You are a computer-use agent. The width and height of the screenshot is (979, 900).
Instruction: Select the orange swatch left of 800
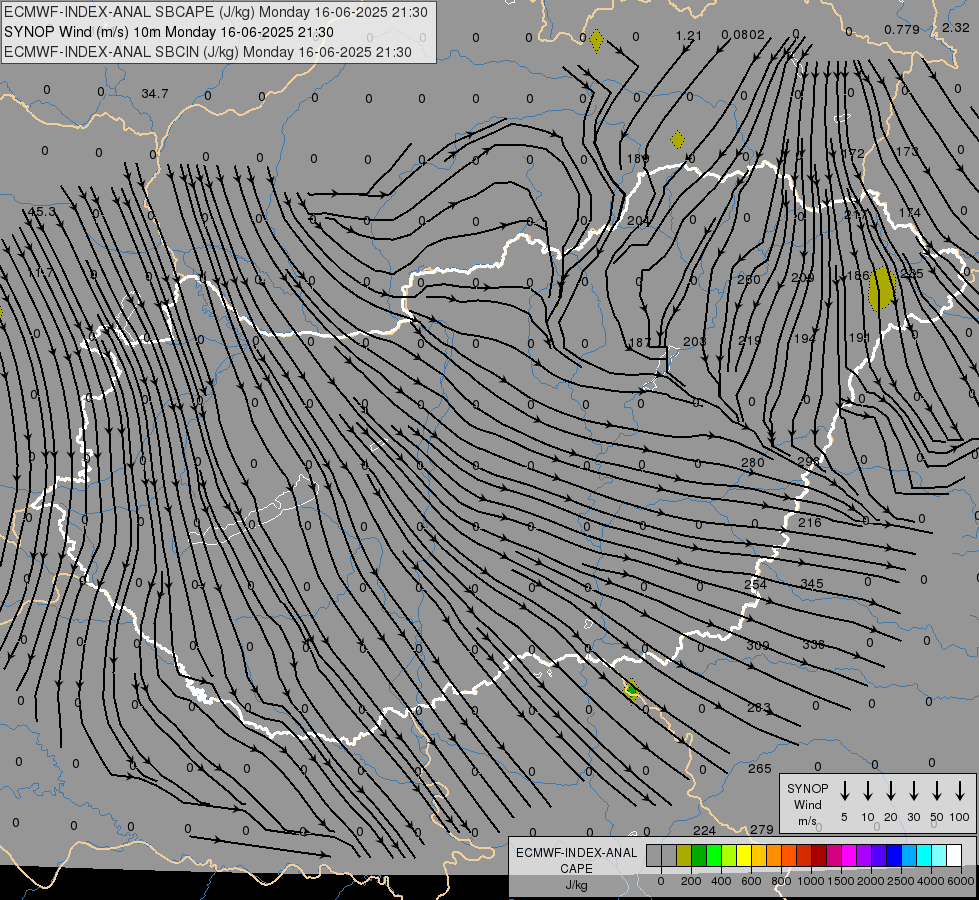point(774,856)
